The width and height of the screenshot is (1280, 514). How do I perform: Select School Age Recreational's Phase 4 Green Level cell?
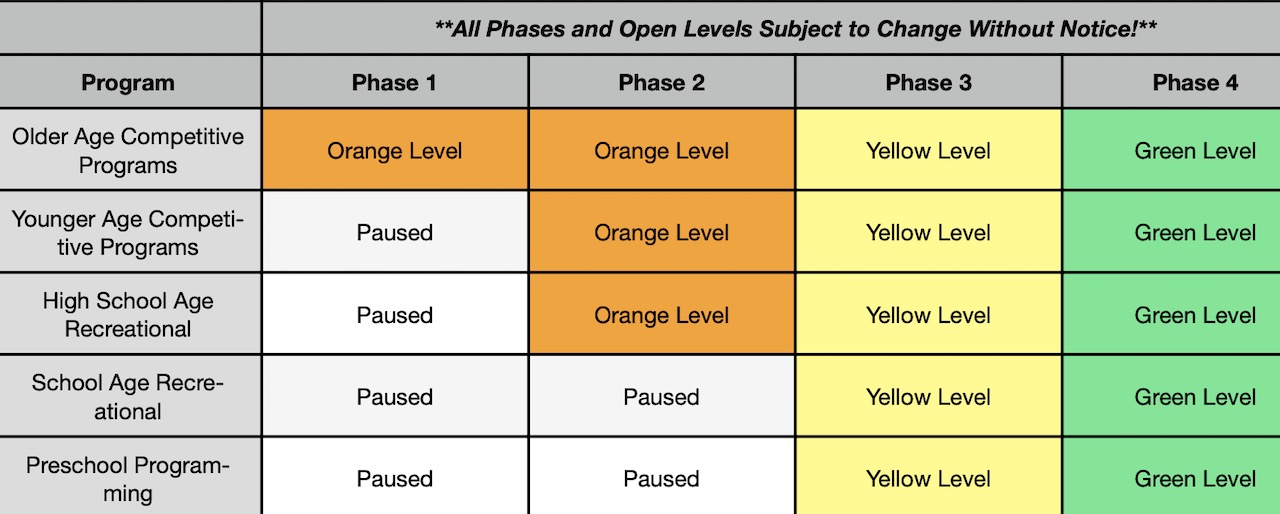(x=1195, y=397)
